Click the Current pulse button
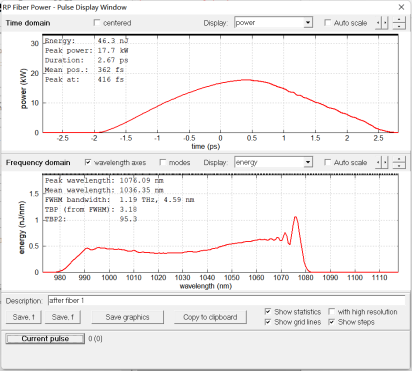The height and width of the screenshot is (372, 412). tap(45, 339)
